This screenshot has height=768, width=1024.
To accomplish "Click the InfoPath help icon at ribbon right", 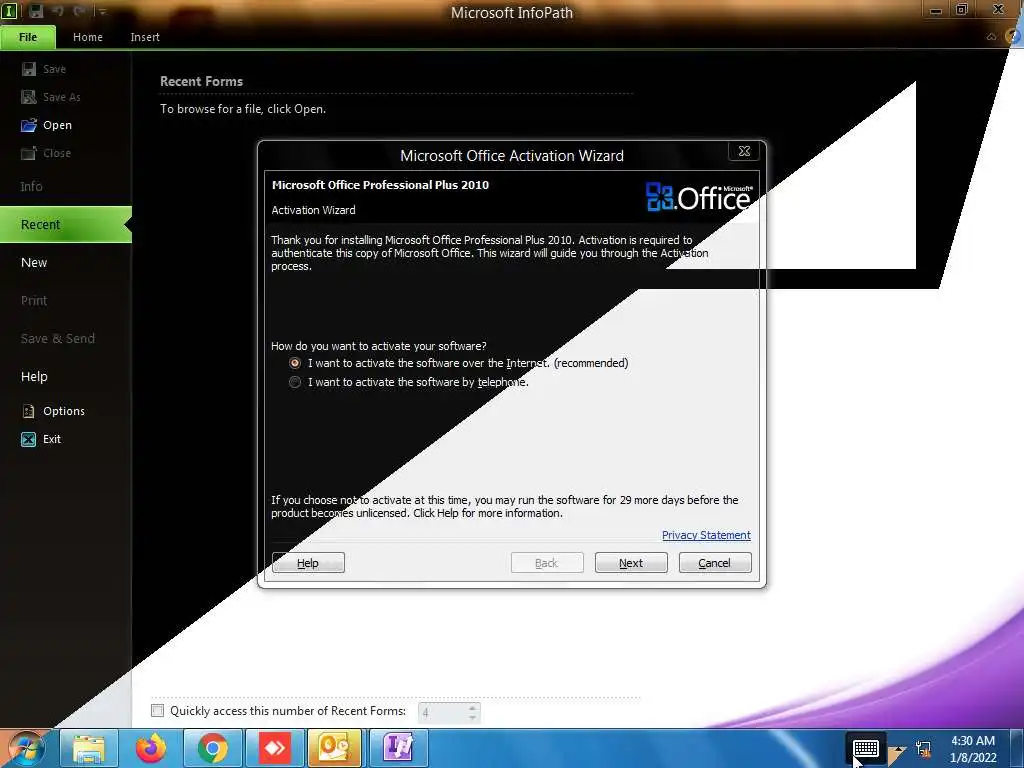I will tap(1012, 37).
